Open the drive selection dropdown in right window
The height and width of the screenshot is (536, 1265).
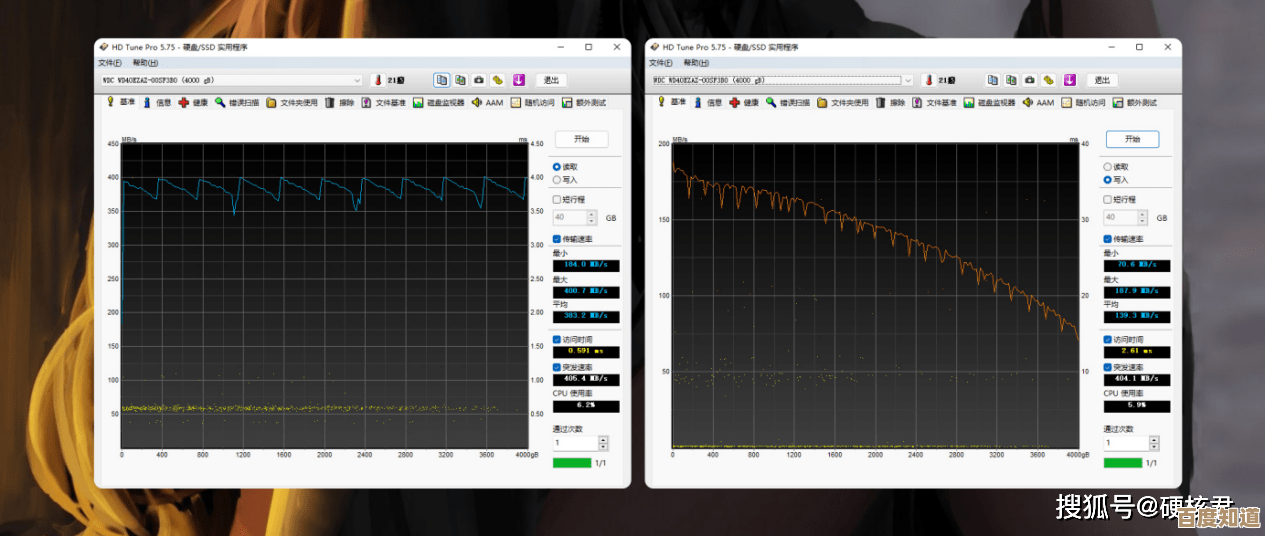pos(908,80)
